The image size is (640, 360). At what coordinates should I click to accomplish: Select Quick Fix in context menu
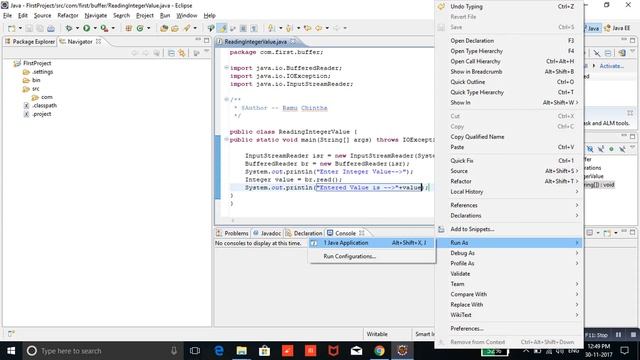(509, 161)
